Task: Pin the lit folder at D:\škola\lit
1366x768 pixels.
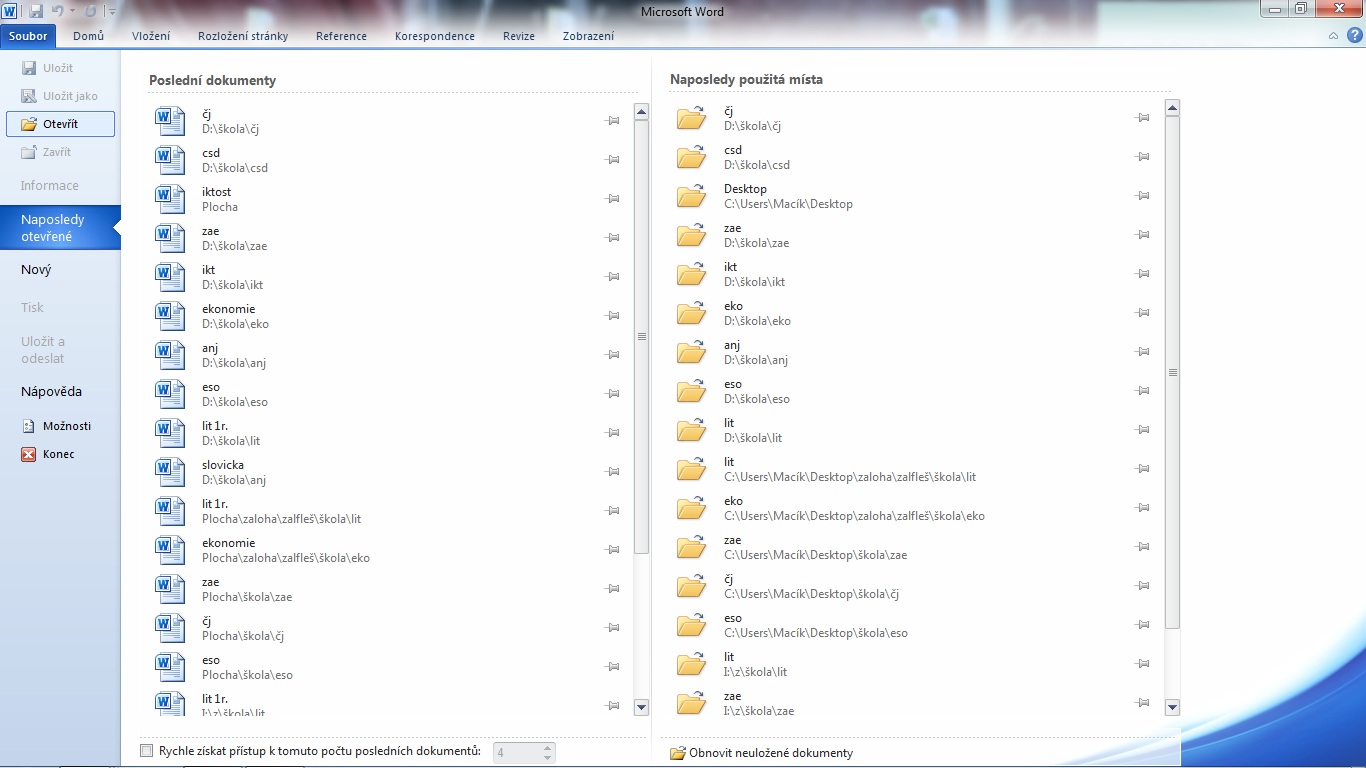Action: click(1142, 430)
